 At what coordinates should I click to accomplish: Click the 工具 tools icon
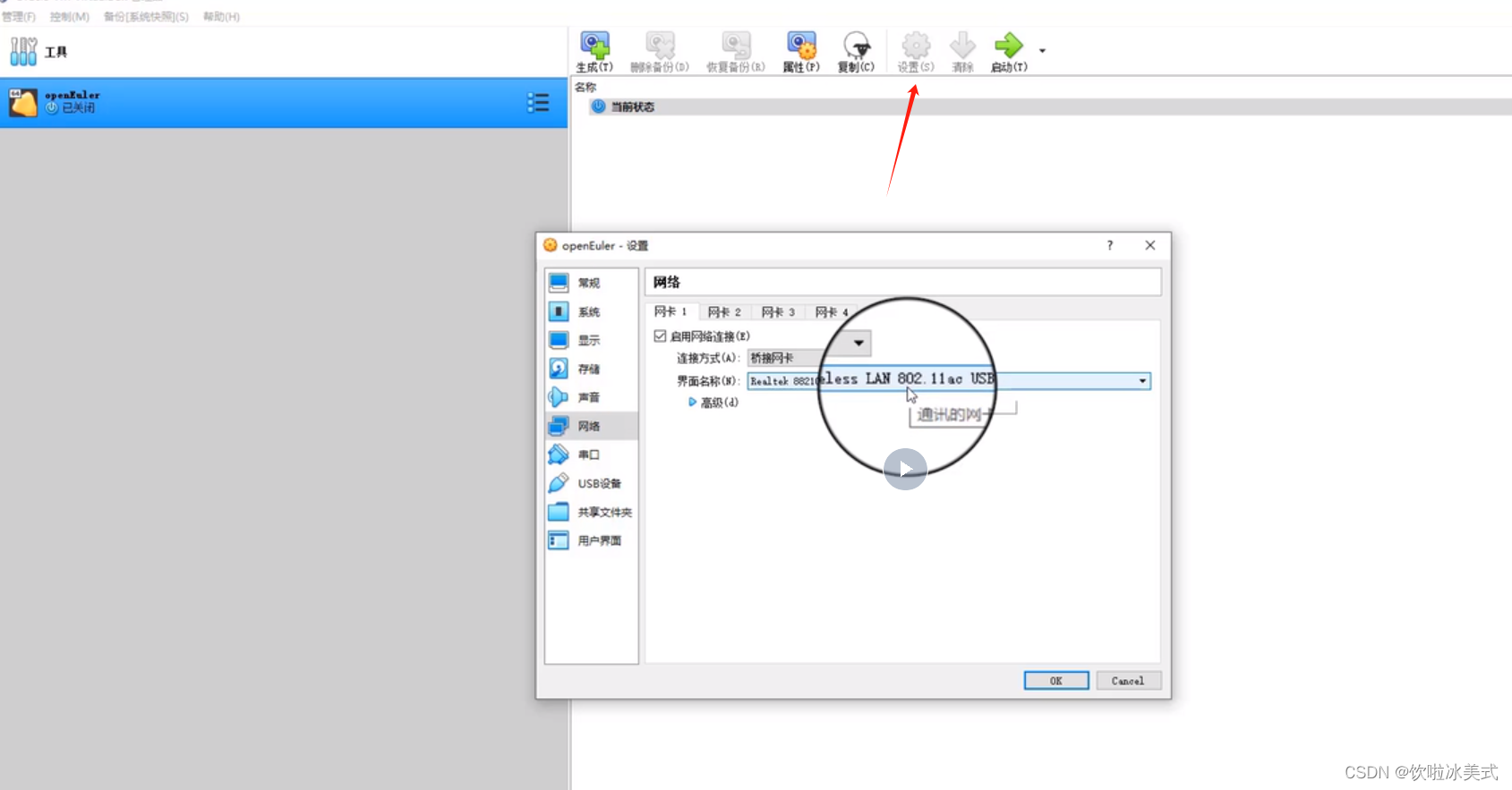coord(23,52)
